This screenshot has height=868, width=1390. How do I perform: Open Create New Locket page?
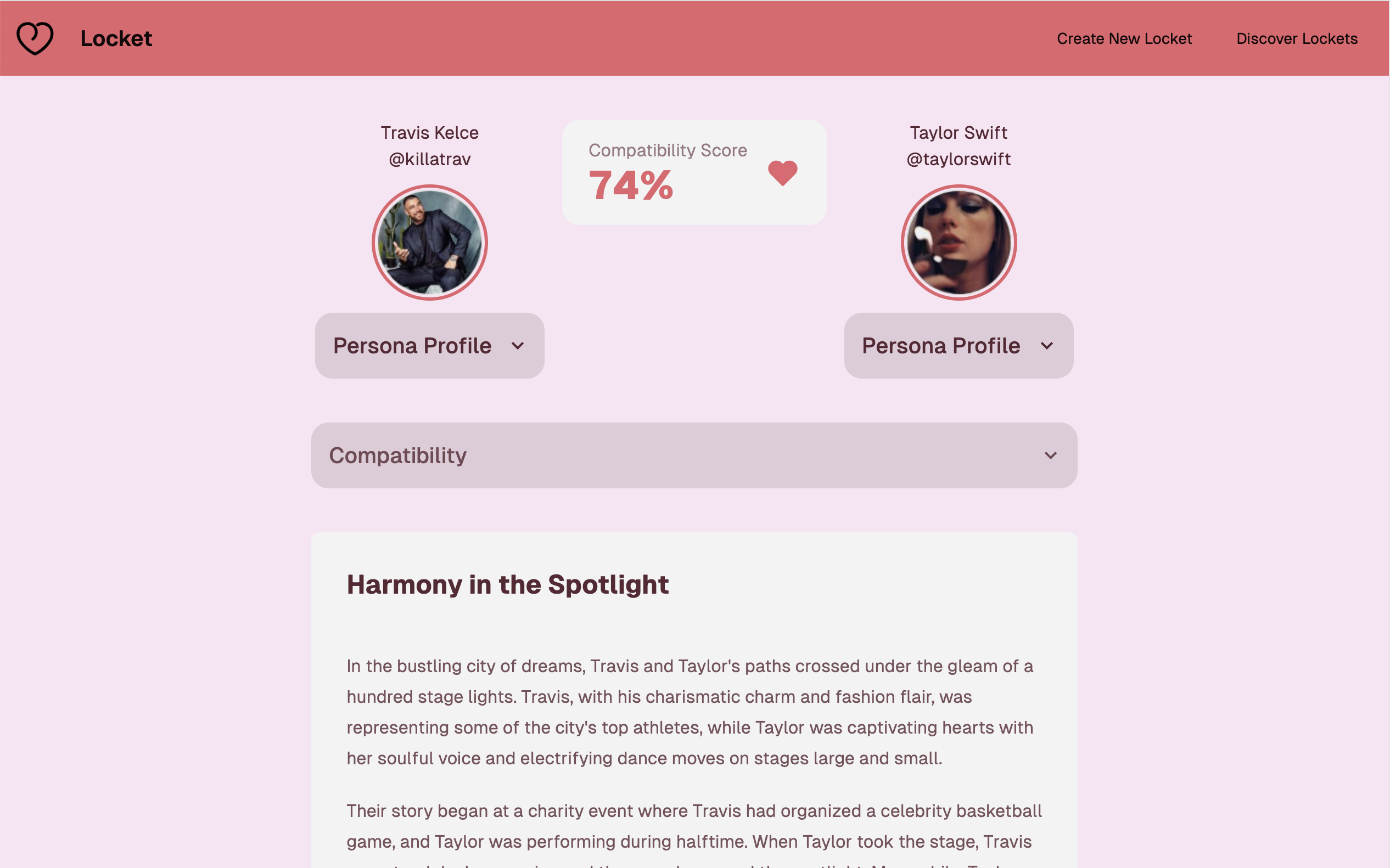click(x=1124, y=38)
